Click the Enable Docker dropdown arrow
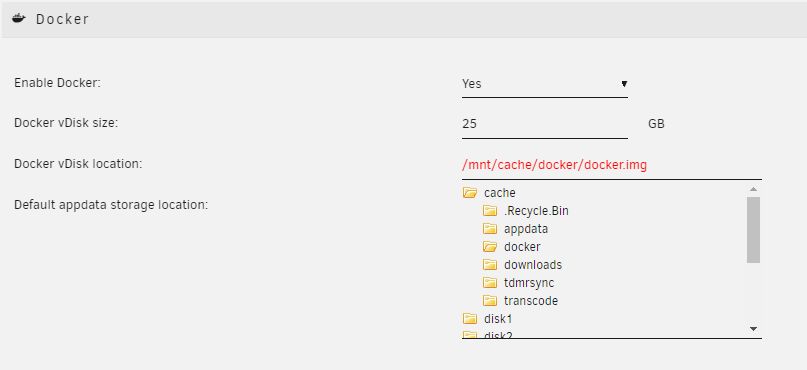 tap(624, 84)
